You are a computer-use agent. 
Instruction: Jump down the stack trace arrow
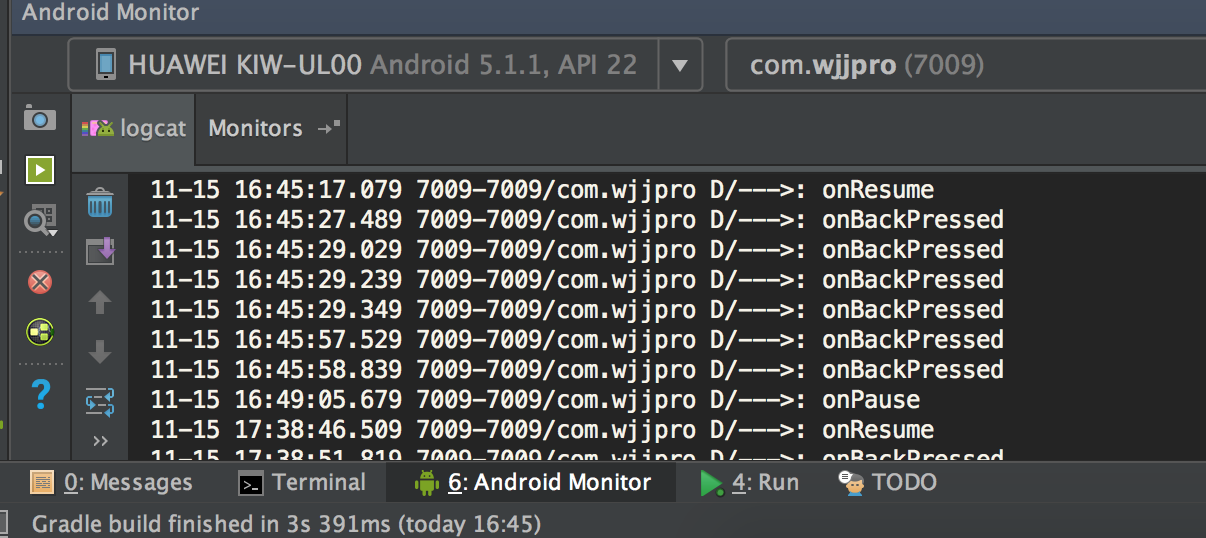pos(100,352)
